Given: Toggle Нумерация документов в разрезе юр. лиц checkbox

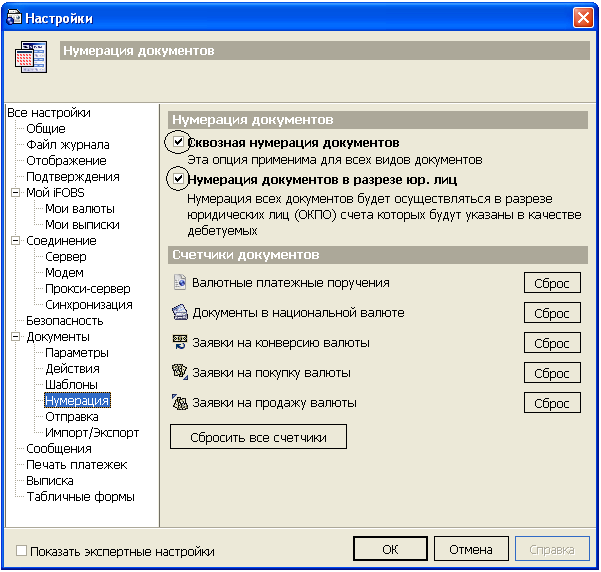Looking at the screenshot, I should (x=178, y=179).
